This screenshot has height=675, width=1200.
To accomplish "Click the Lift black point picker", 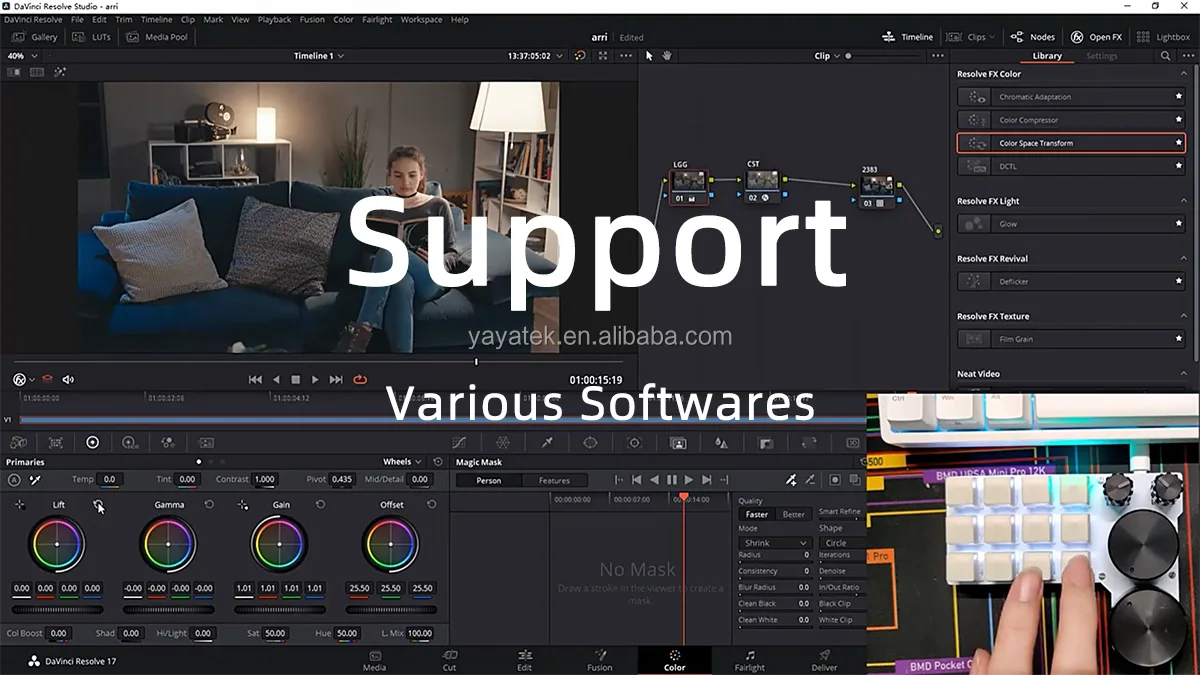I will tap(19, 505).
